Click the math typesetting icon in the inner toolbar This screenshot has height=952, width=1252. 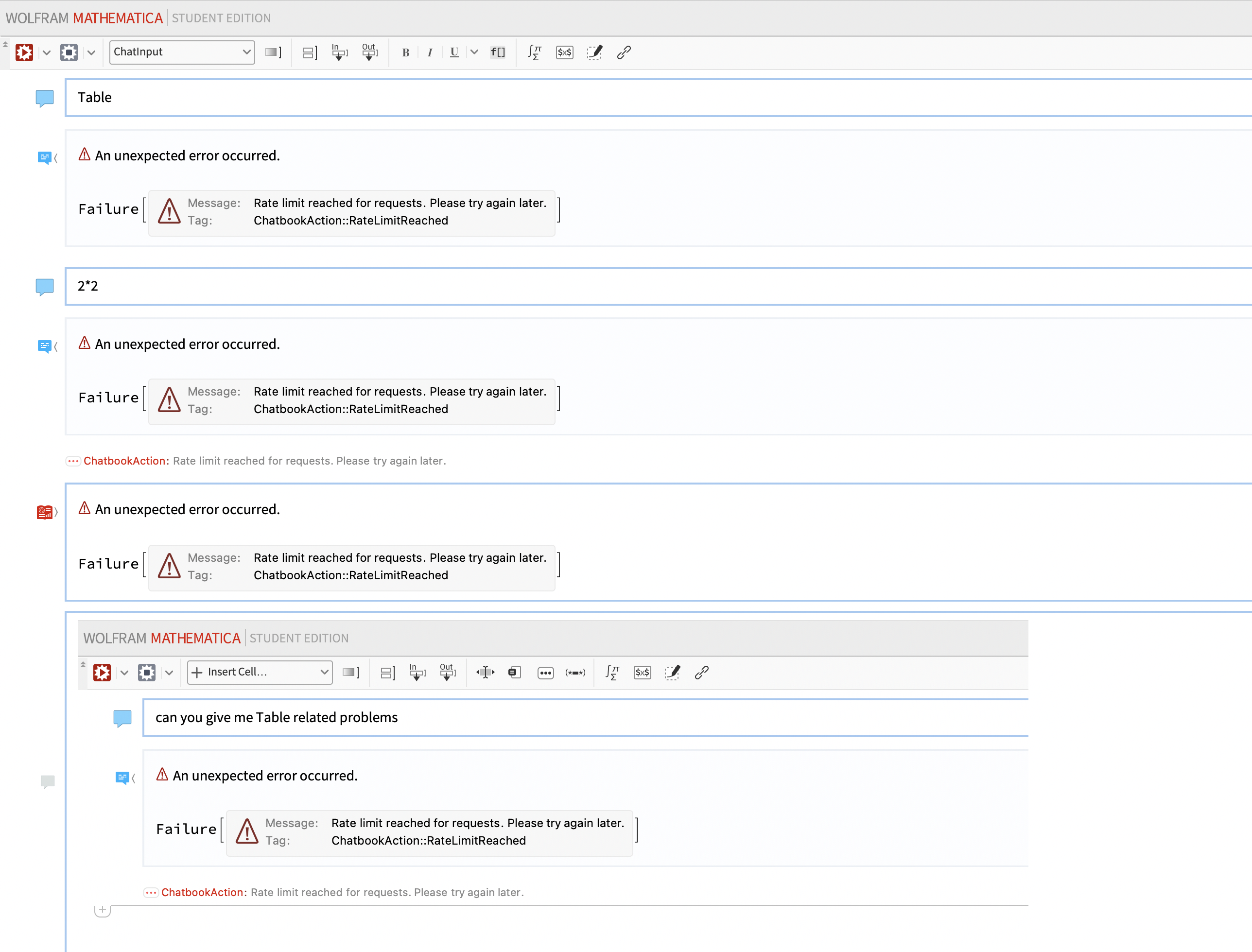coord(612,673)
